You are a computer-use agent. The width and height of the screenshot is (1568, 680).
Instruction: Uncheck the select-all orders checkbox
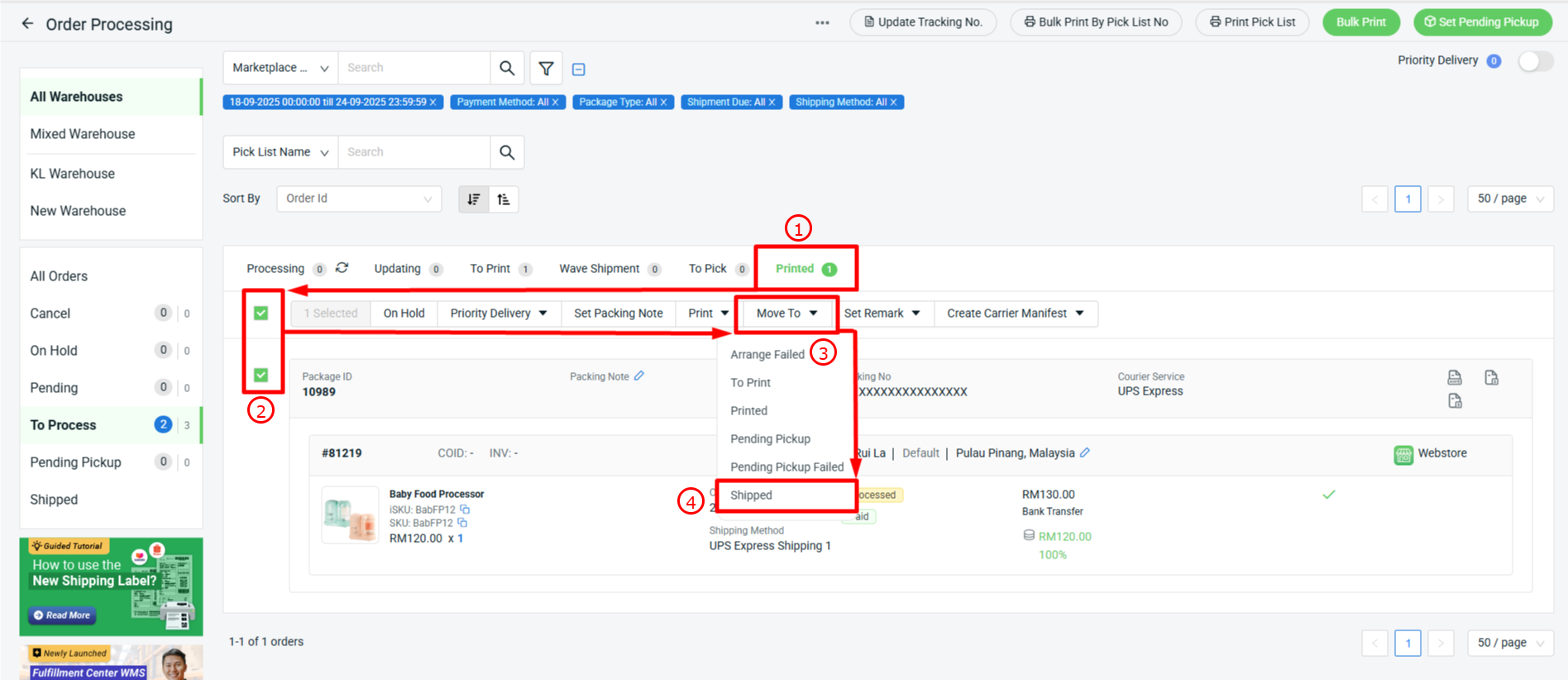pyautogui.click(x=261, y=313)
